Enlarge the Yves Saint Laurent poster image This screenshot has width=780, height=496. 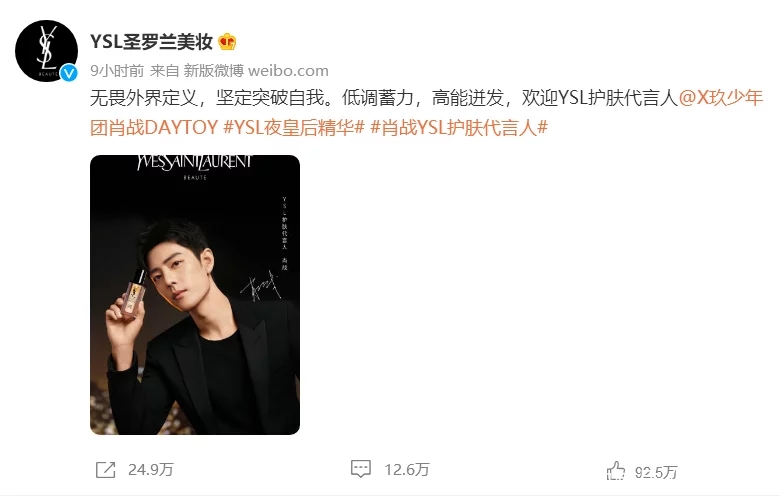click(x=195, y=295)
